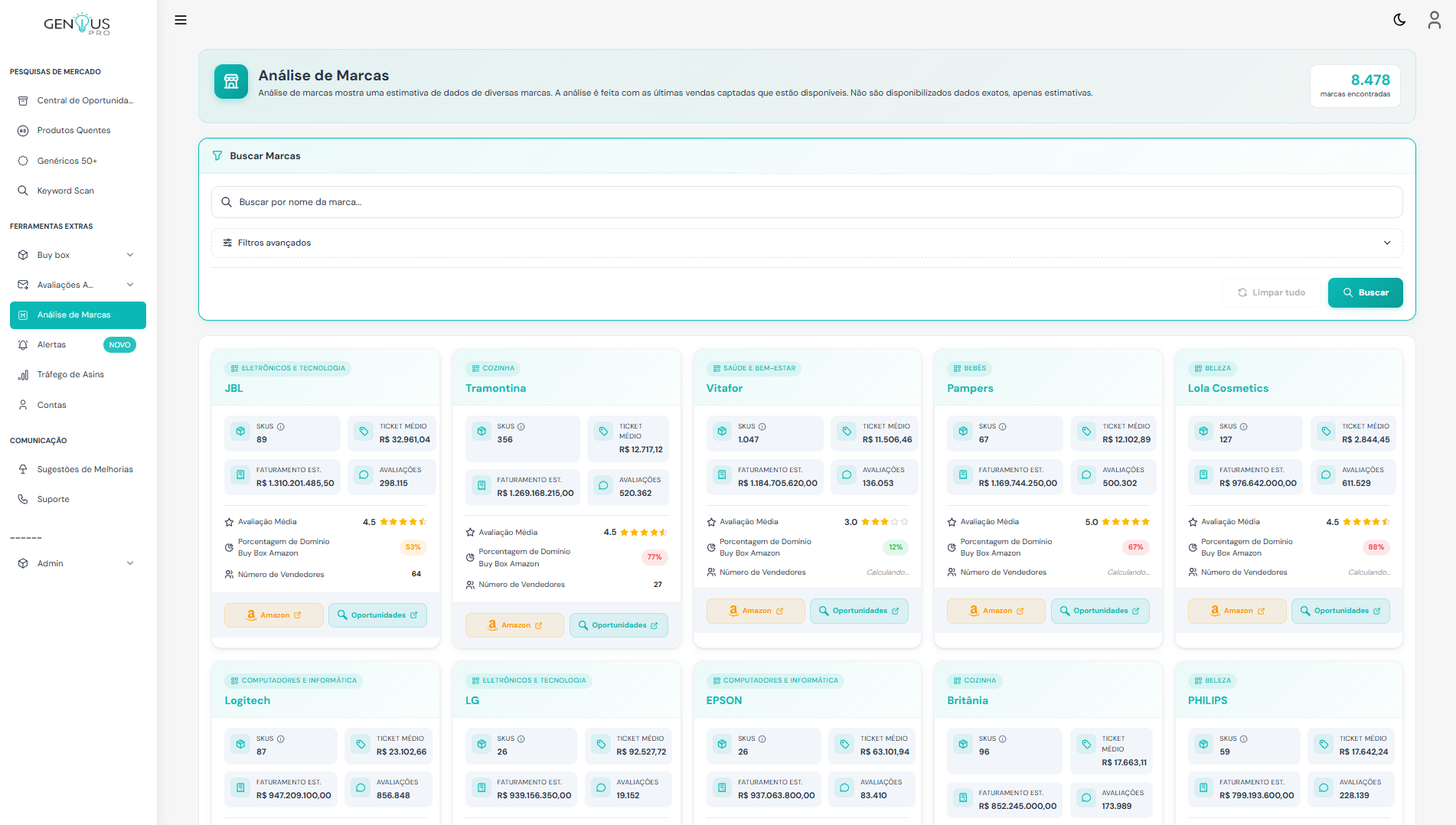Click the Análise de Marcas store icon

pyautogui.click(x=231, y=82)
